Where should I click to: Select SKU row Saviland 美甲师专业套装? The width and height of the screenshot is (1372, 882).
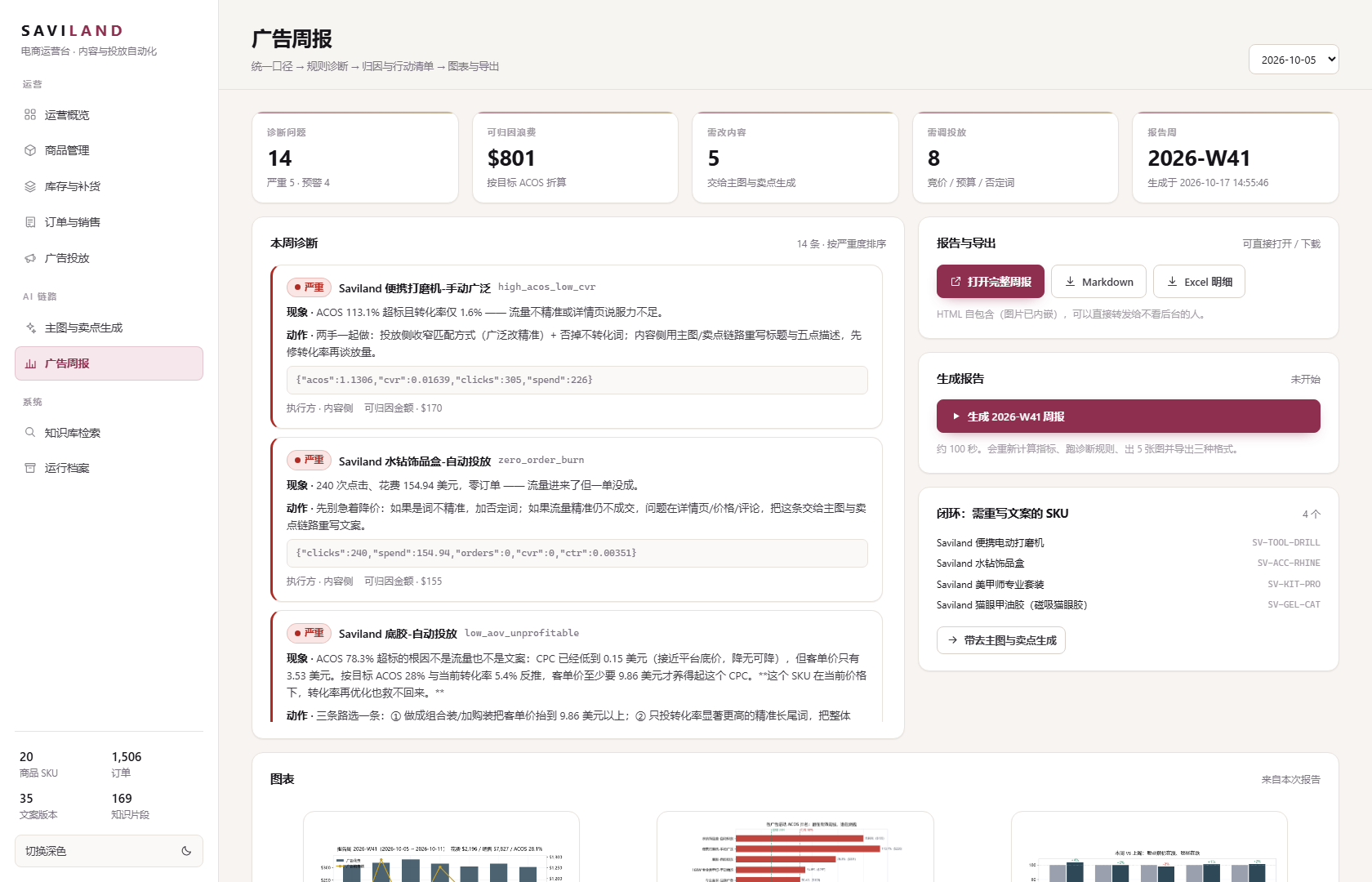tap(1129, 585)
